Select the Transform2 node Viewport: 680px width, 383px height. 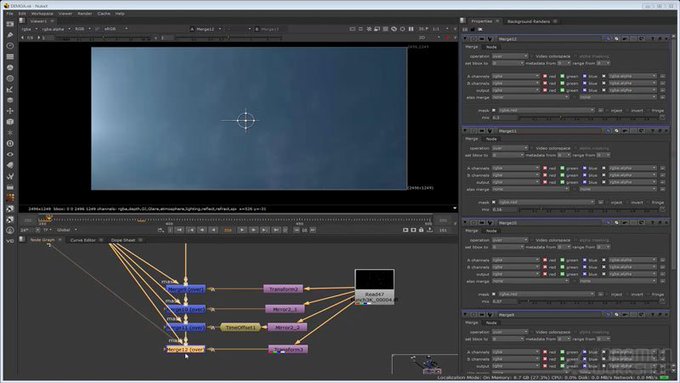tap(283, 288)
